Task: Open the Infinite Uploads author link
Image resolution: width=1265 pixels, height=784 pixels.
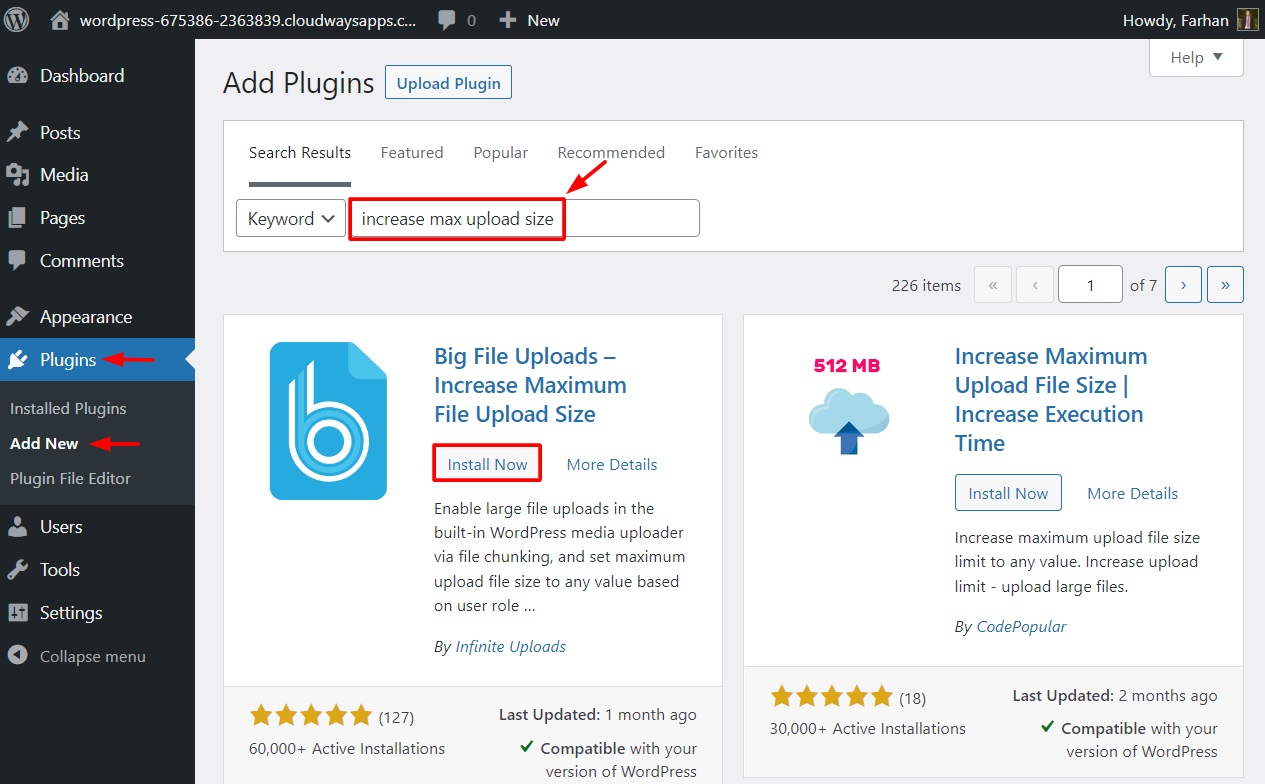Action: click(510, 647)
